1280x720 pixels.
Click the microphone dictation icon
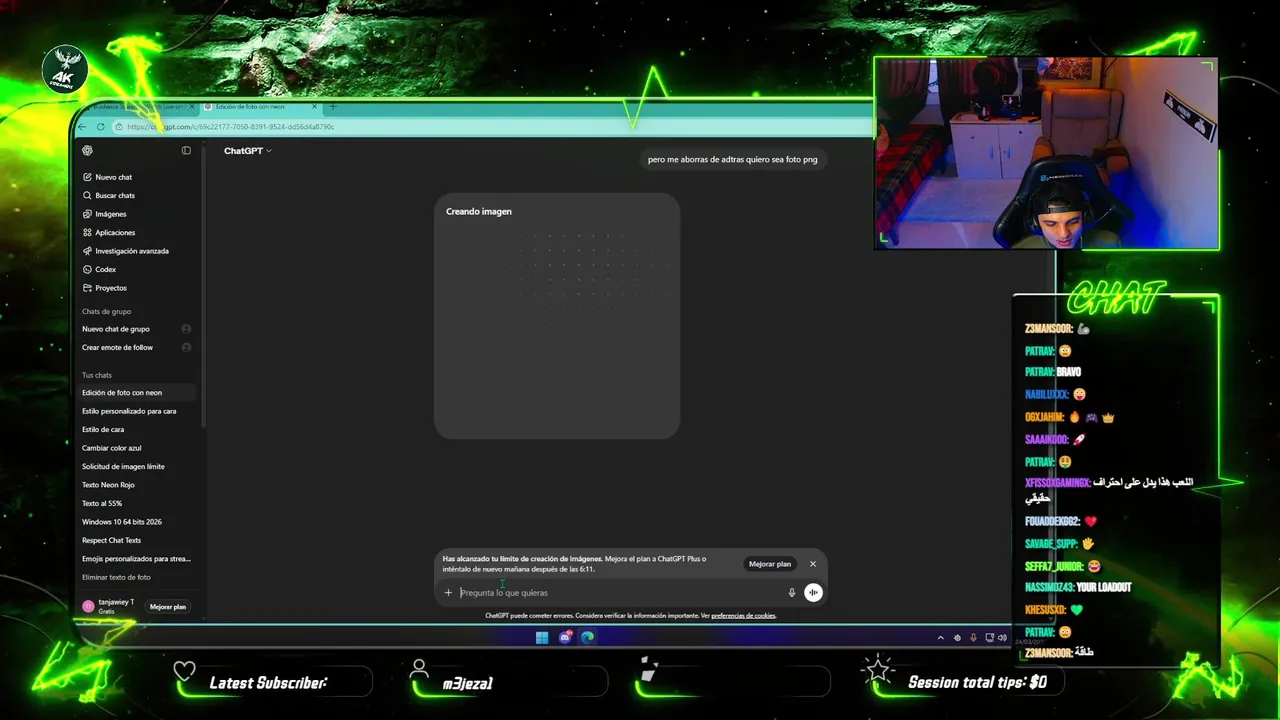[792, 593]
